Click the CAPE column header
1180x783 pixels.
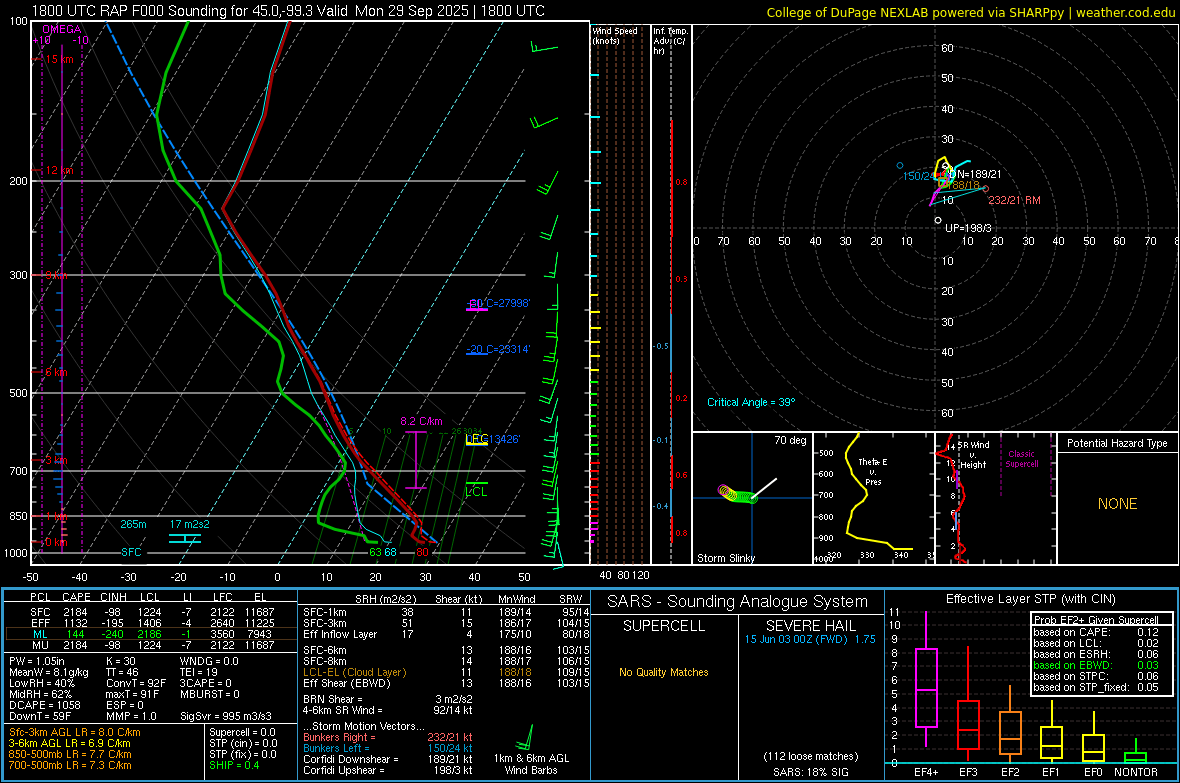coord(76,598)
